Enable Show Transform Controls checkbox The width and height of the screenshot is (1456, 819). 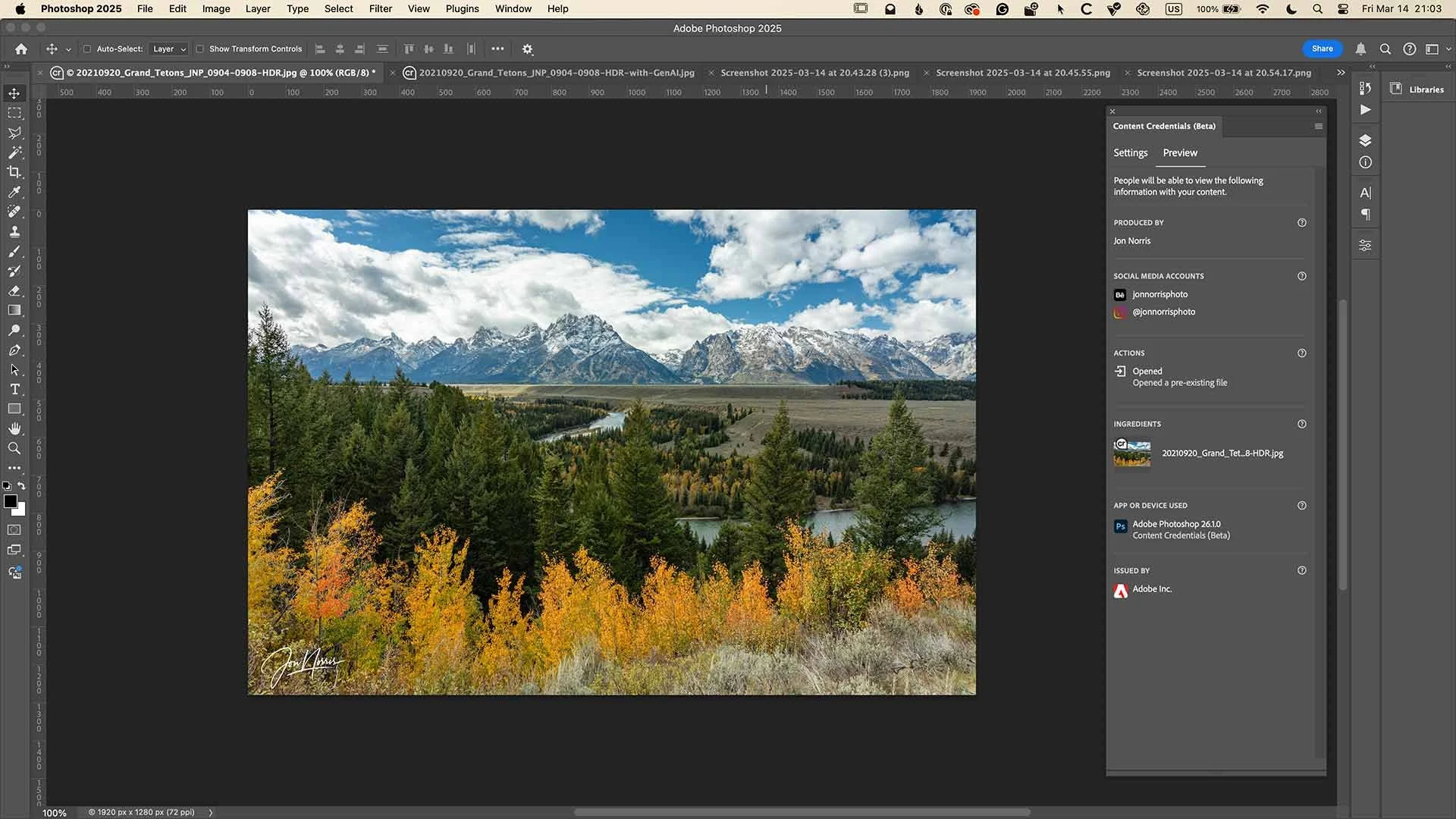pos(200,49)
